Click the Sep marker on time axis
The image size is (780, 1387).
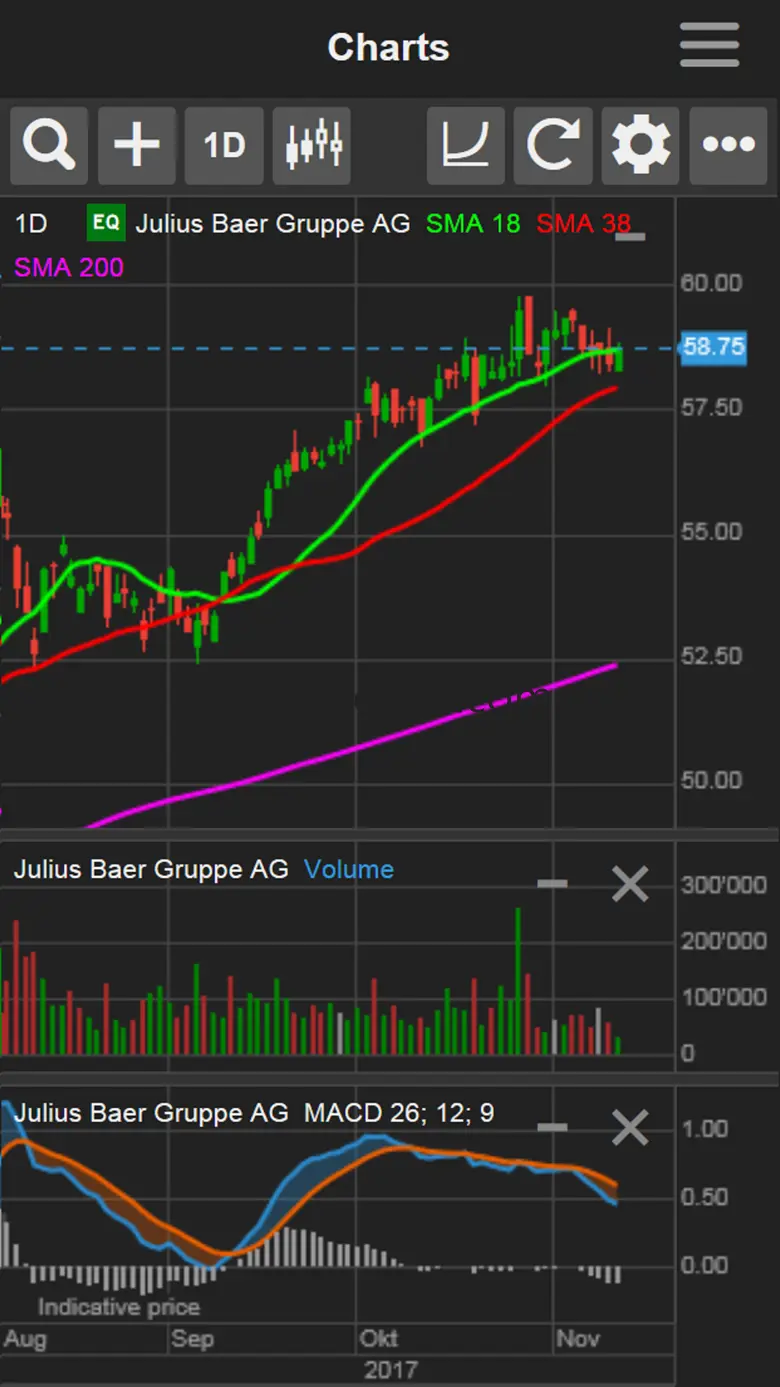tap(192, 1338)
